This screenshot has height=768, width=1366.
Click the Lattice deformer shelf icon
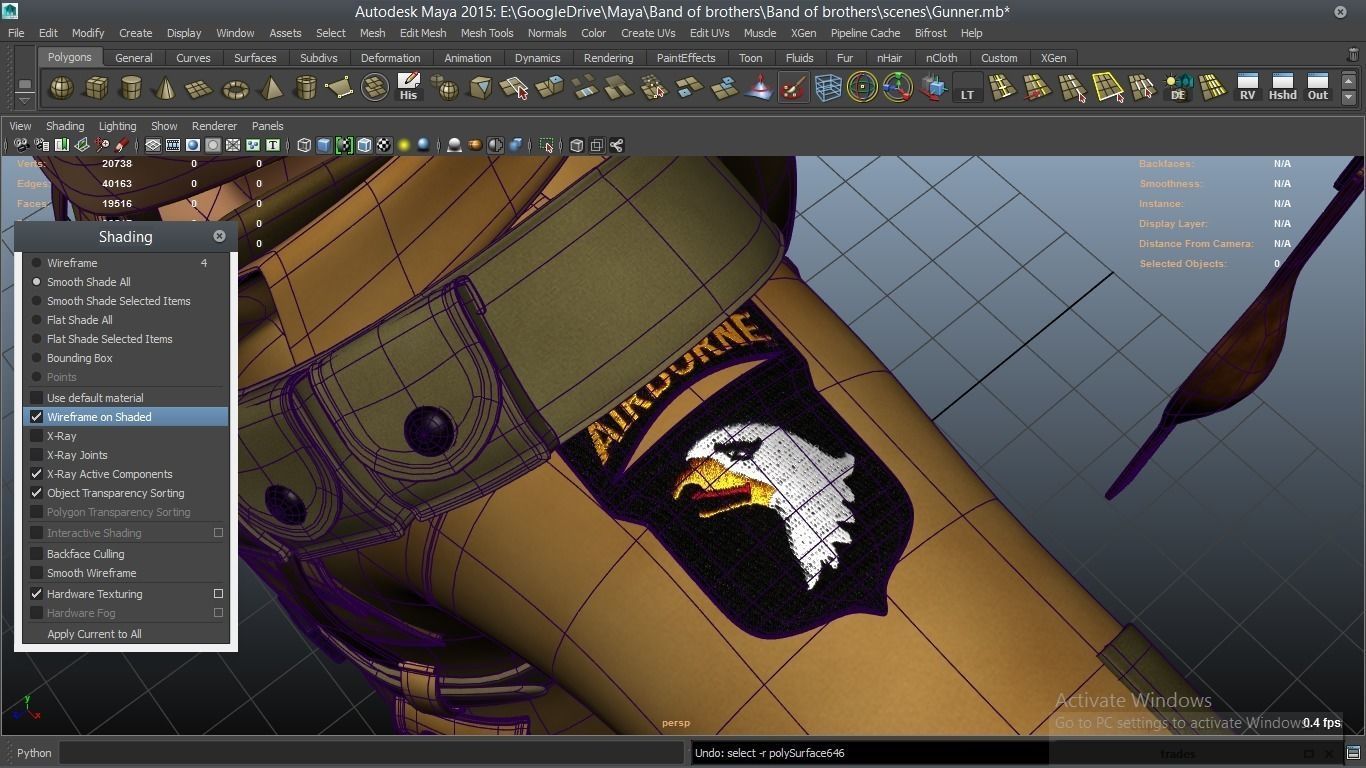point(828,88)
